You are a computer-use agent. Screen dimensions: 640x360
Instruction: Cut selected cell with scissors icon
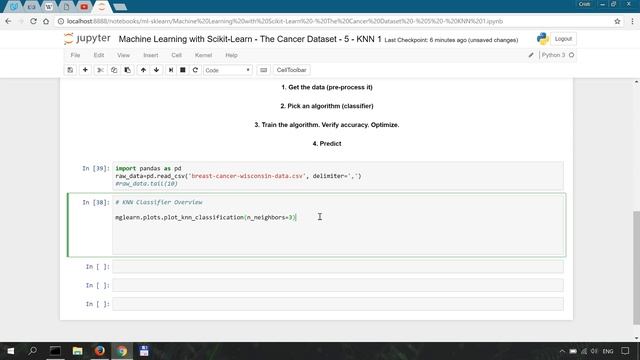pyautogui.click(x=100, y=70)
